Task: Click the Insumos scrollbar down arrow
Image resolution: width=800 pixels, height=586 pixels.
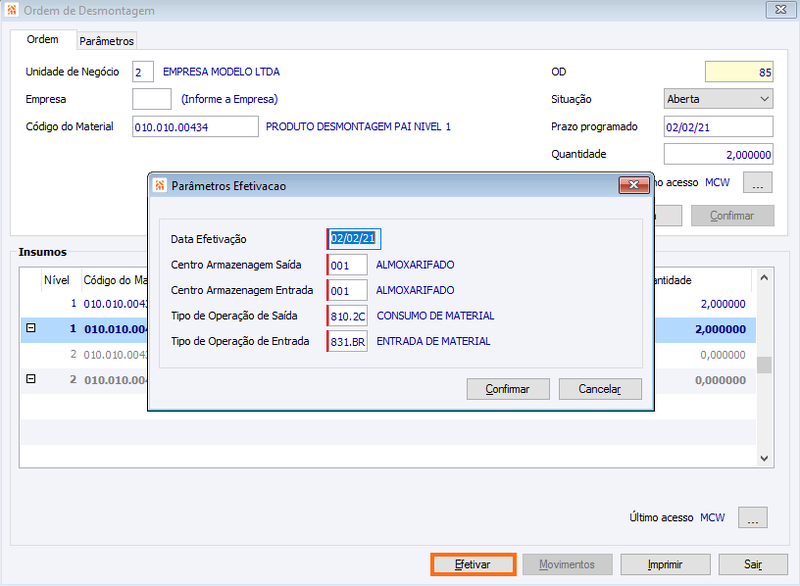Action: tap(764, 458)
